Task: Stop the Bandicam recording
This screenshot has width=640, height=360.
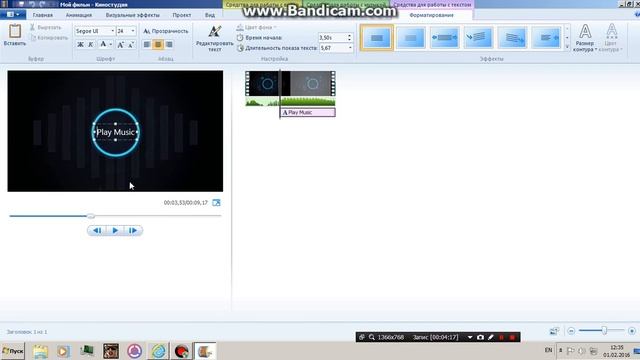Action: tap(512, 337)
